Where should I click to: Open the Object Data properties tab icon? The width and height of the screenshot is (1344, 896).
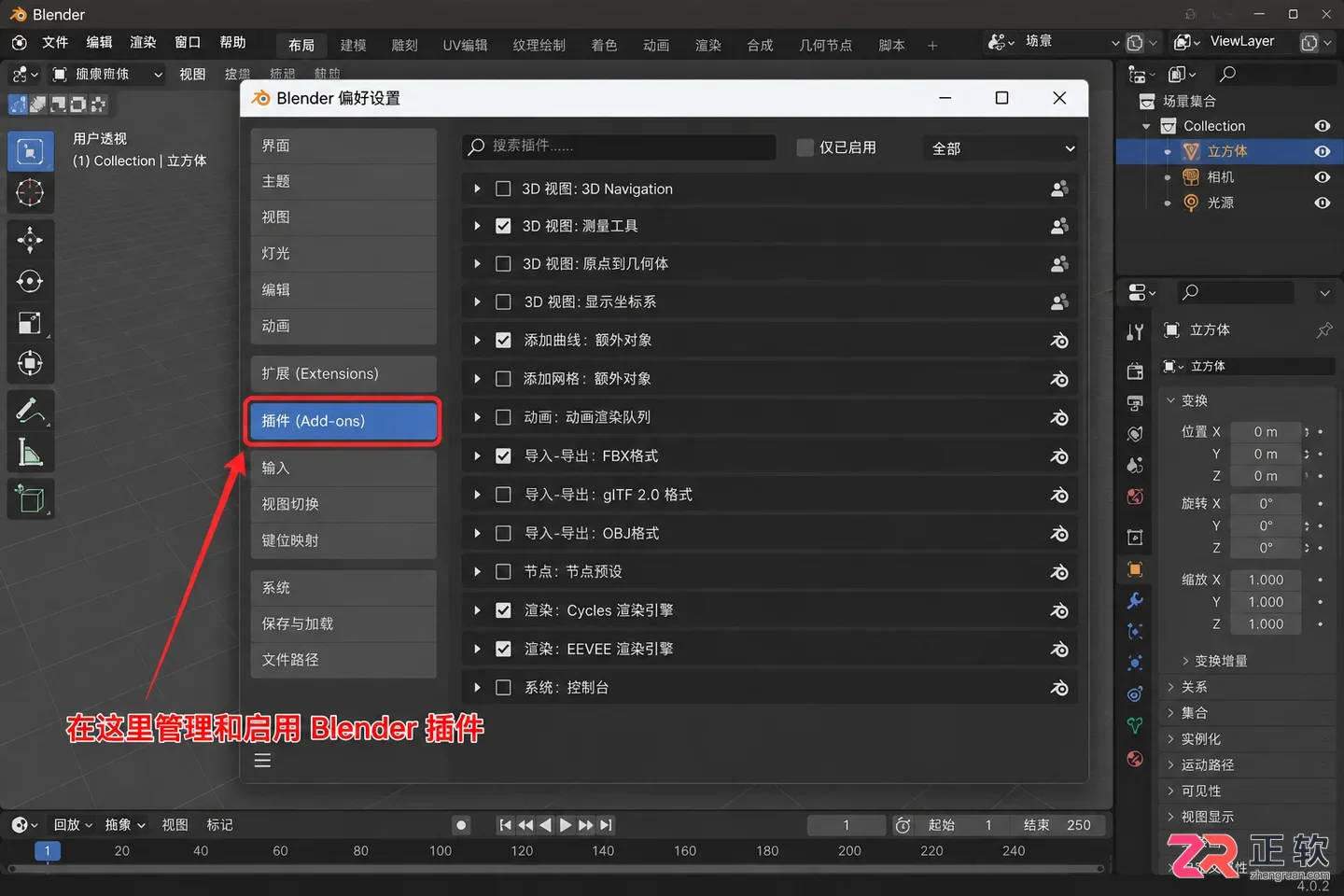click(1135, 725)
